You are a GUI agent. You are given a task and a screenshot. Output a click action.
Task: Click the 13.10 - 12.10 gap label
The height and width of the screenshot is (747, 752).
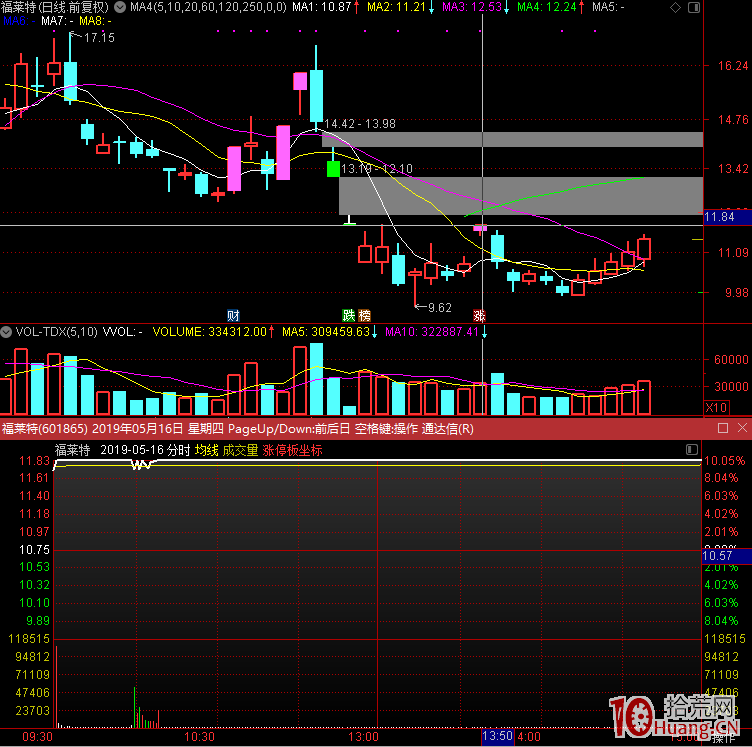376,169
